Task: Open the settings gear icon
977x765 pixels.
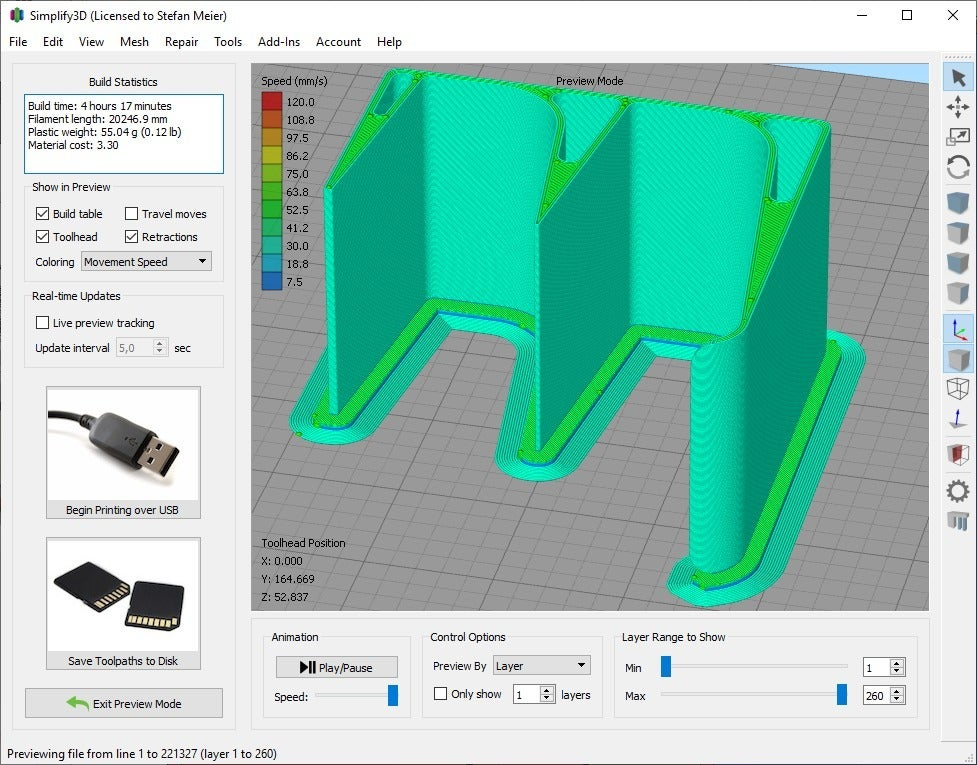Action: click(958, 491)
